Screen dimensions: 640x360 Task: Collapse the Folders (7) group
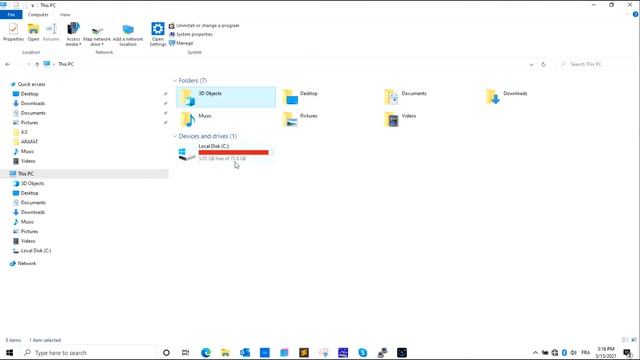pos(175,81)
